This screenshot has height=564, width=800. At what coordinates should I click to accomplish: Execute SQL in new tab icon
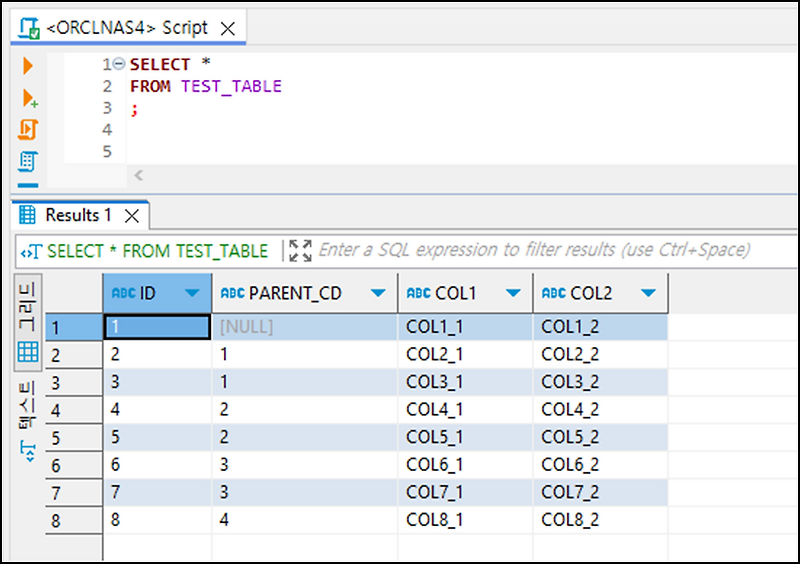[30, 98]
